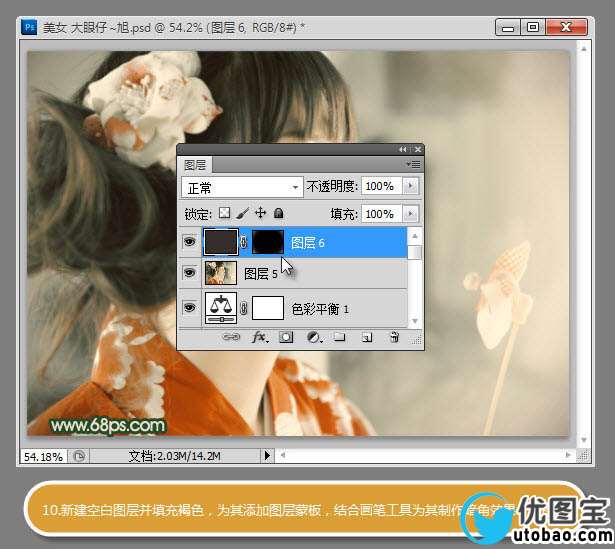
Task: Select layer name 图层 6
Action: [308, 243]
